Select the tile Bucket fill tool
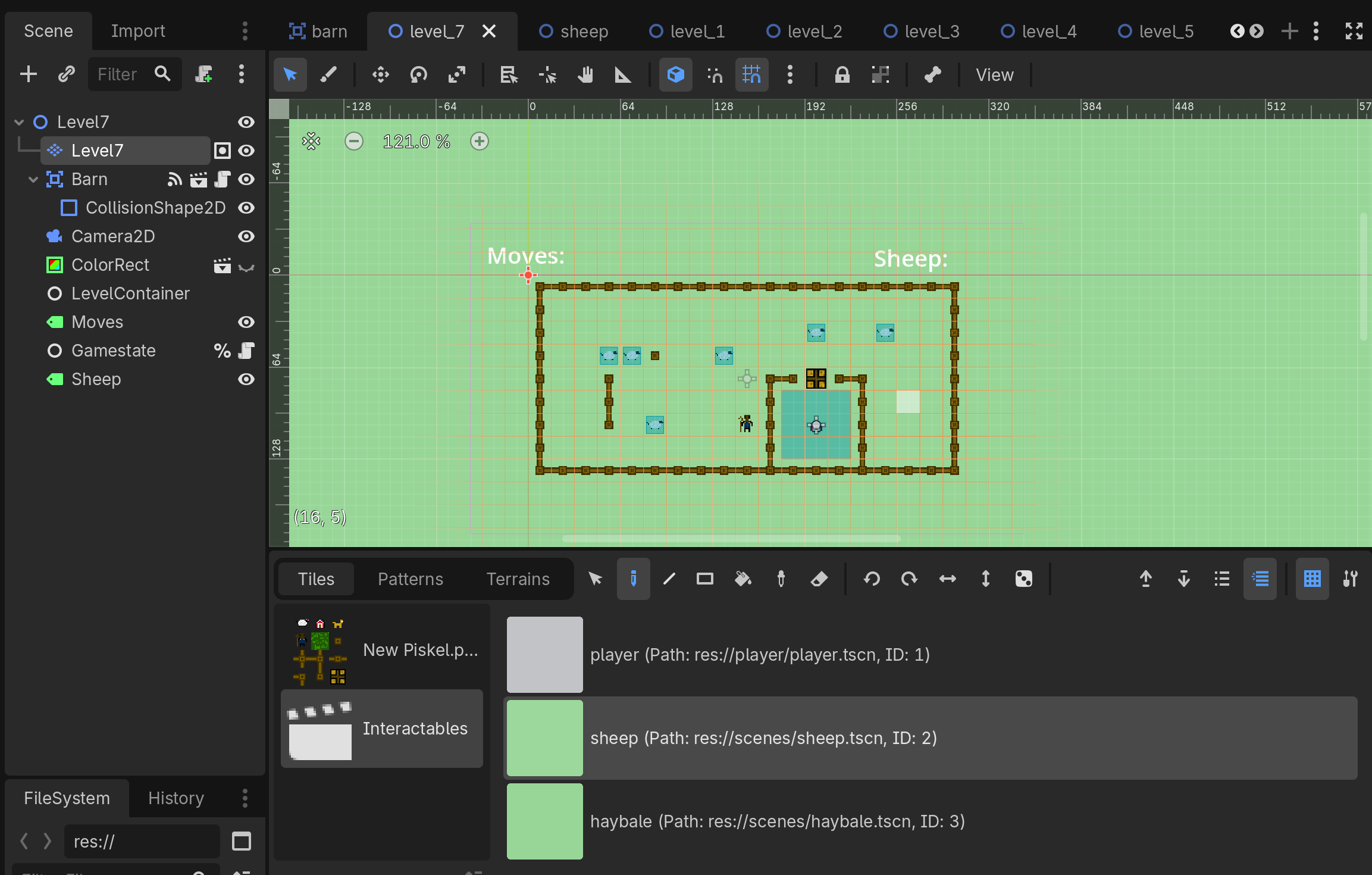The image size is (1372, 875). [x=743, y=579]
